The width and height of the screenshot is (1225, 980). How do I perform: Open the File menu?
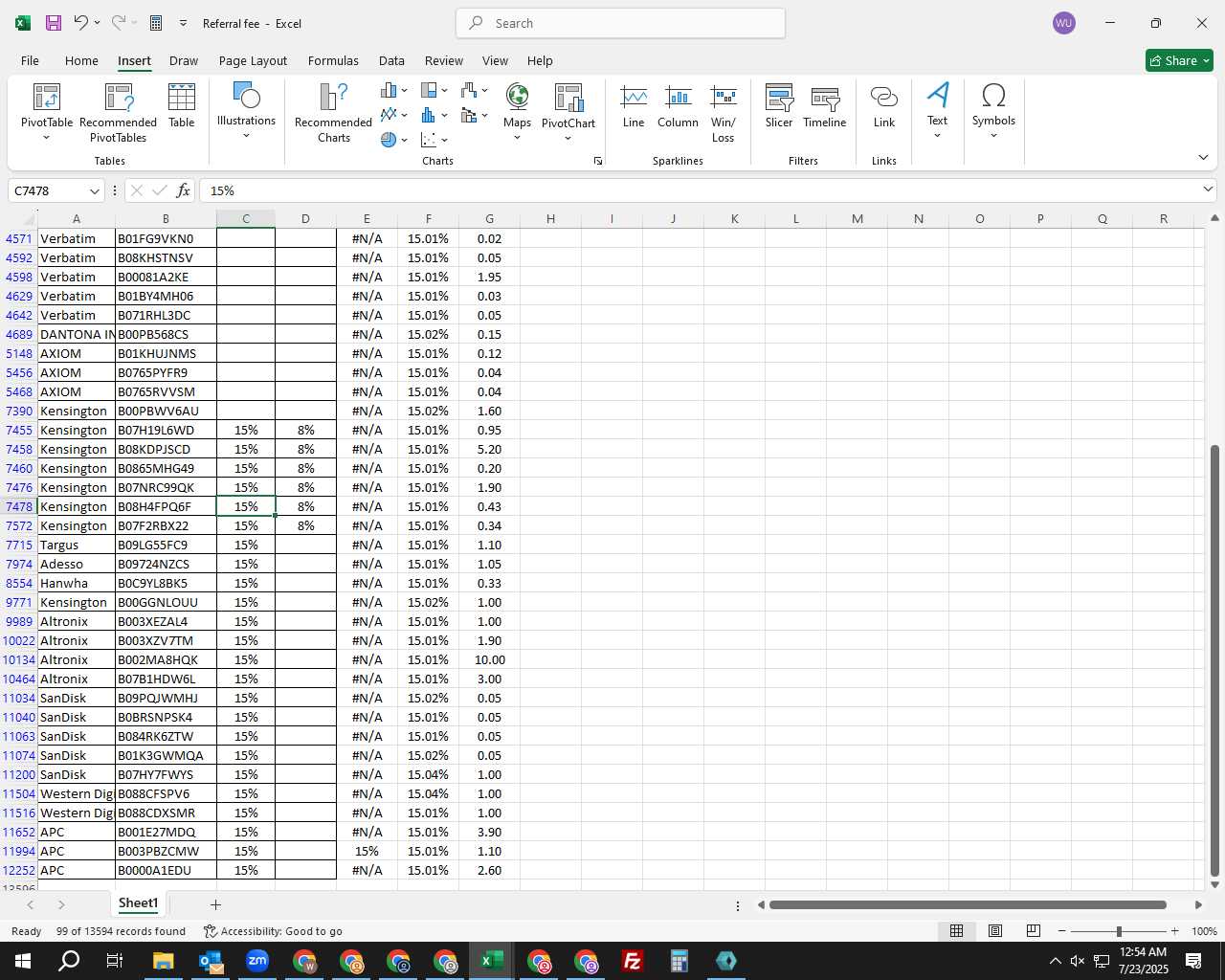click(30, 60)
